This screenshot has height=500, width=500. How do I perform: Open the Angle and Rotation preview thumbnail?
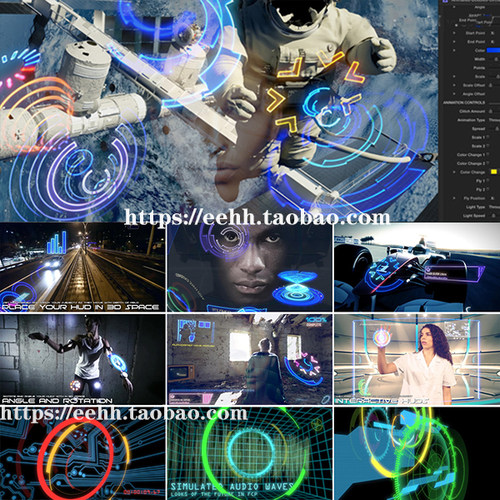tap(82, 359)
